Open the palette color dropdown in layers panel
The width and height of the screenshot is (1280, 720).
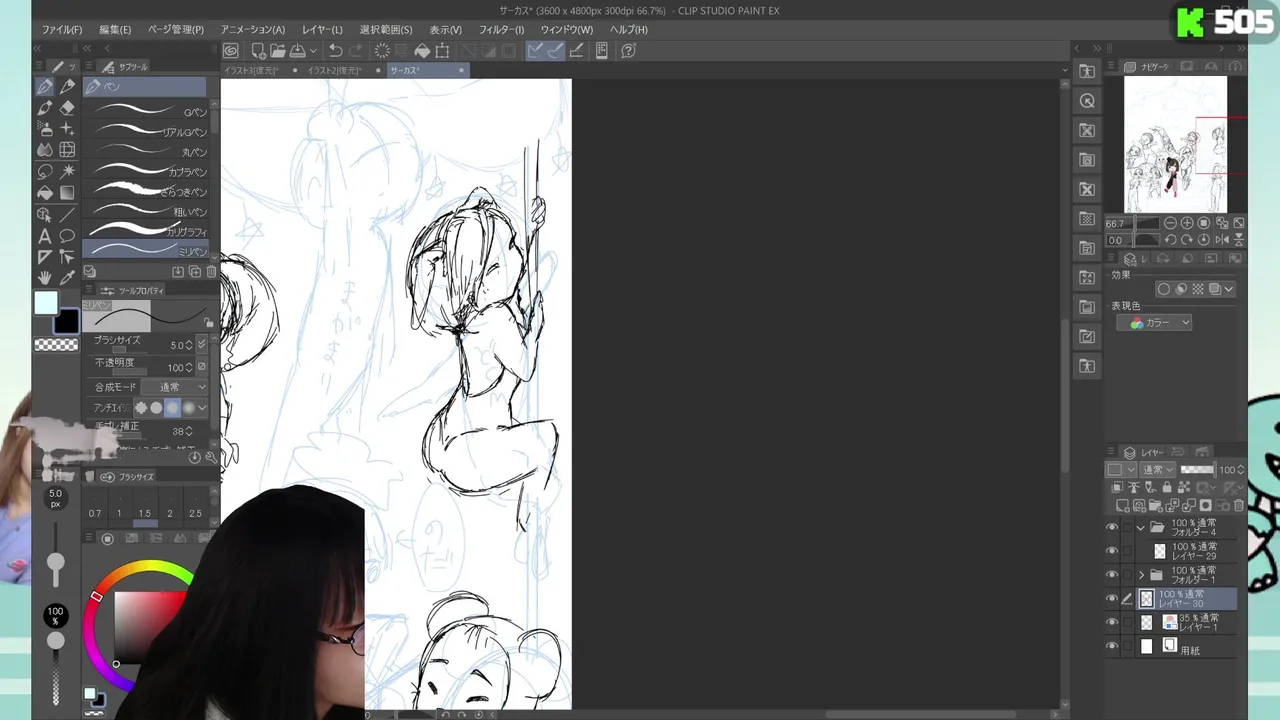(1121, 470)
